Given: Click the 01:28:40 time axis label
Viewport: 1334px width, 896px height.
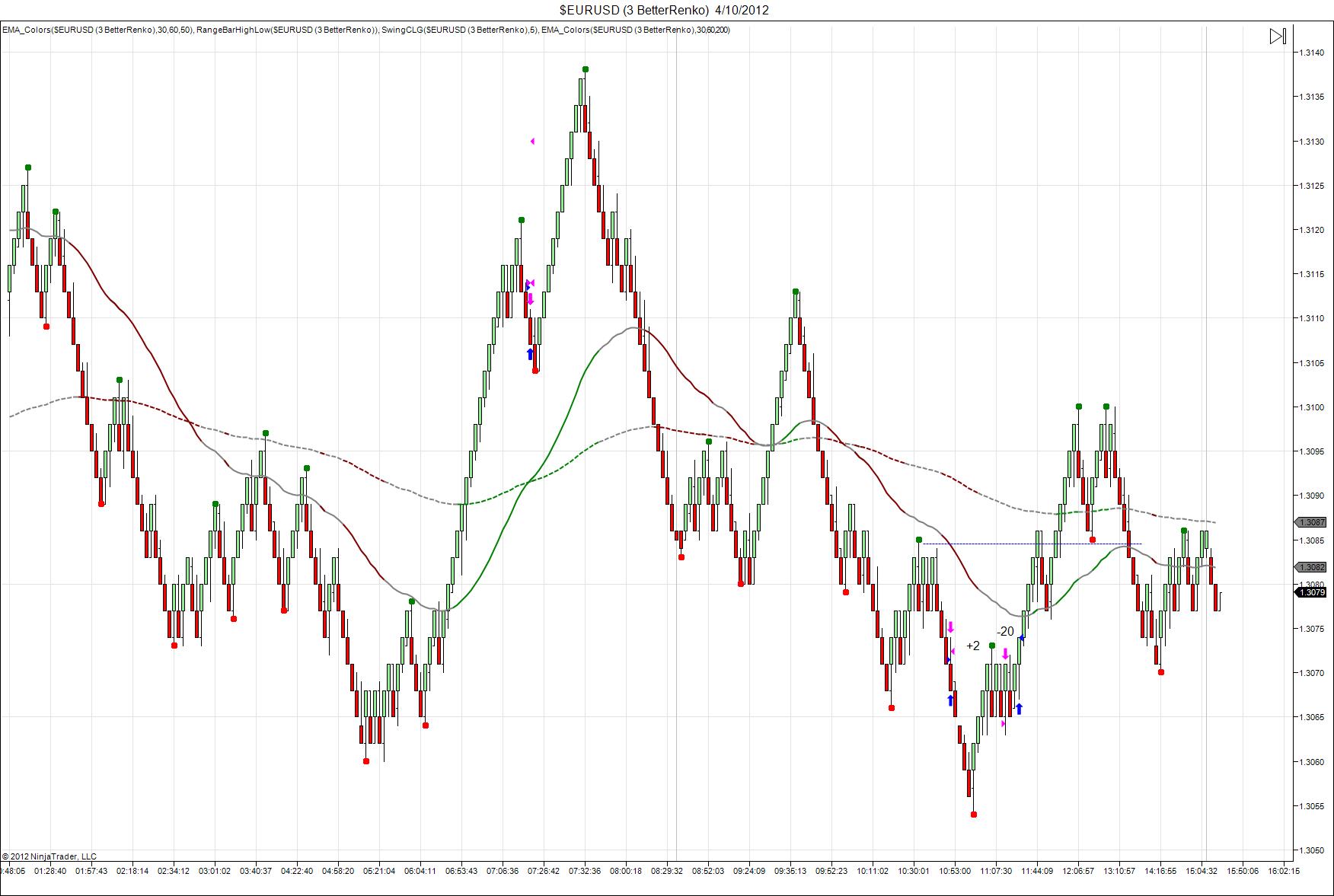Looking at the screenshot, I should click(50, 871).
